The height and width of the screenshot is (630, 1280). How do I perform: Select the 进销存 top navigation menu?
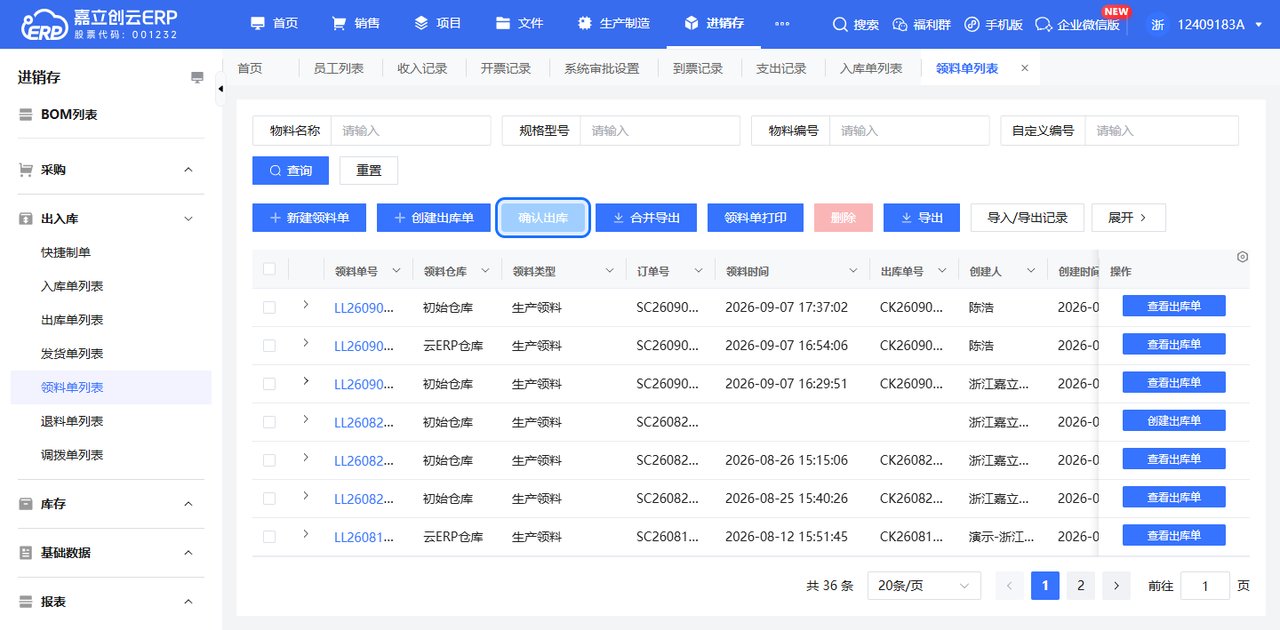pyautogui.click(x=714, y=23)
